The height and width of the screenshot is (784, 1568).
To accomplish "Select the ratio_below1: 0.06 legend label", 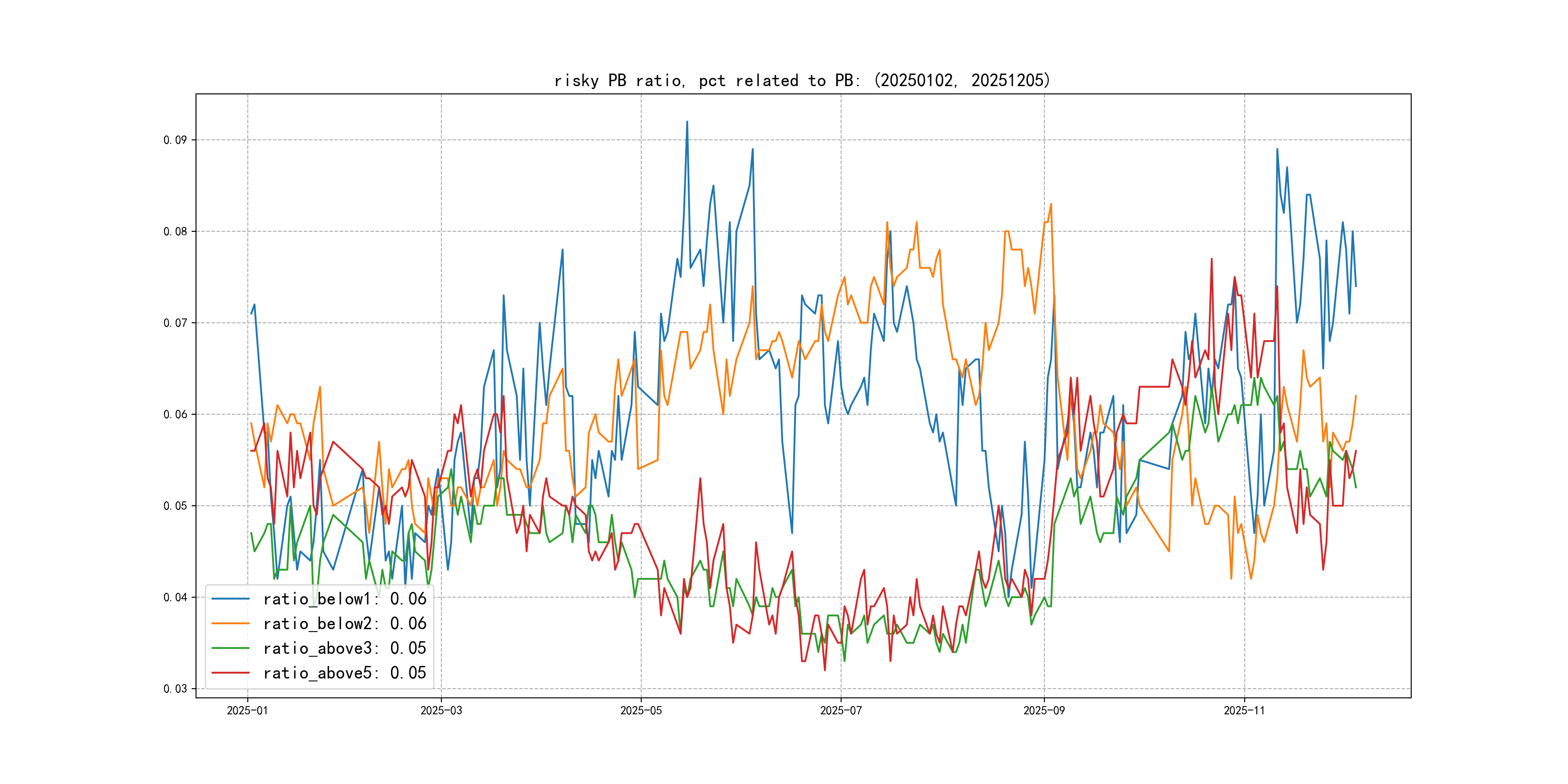I will [345, 599].
